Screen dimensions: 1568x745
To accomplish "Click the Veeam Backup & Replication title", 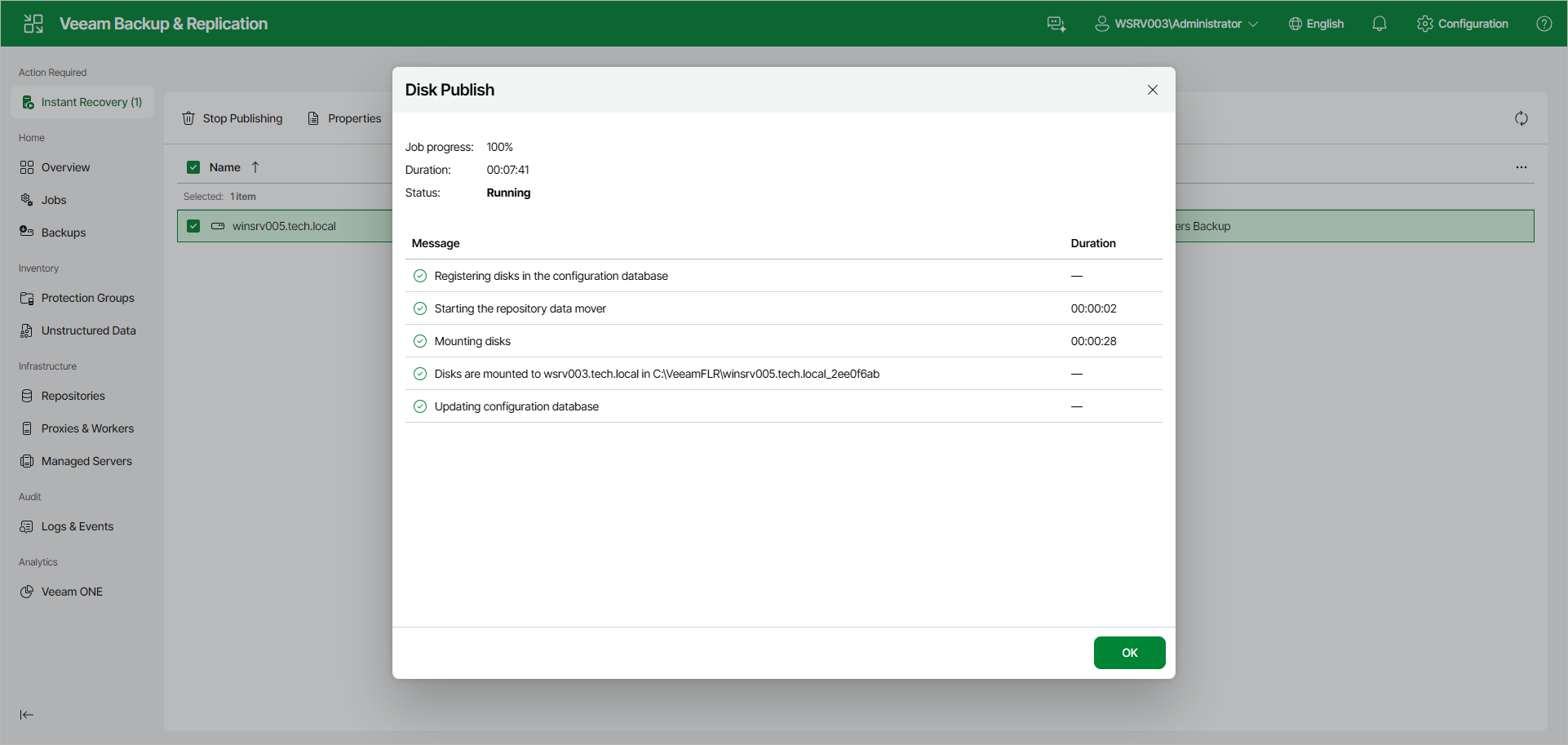I will pyautogui.click(x=163, y=24).
